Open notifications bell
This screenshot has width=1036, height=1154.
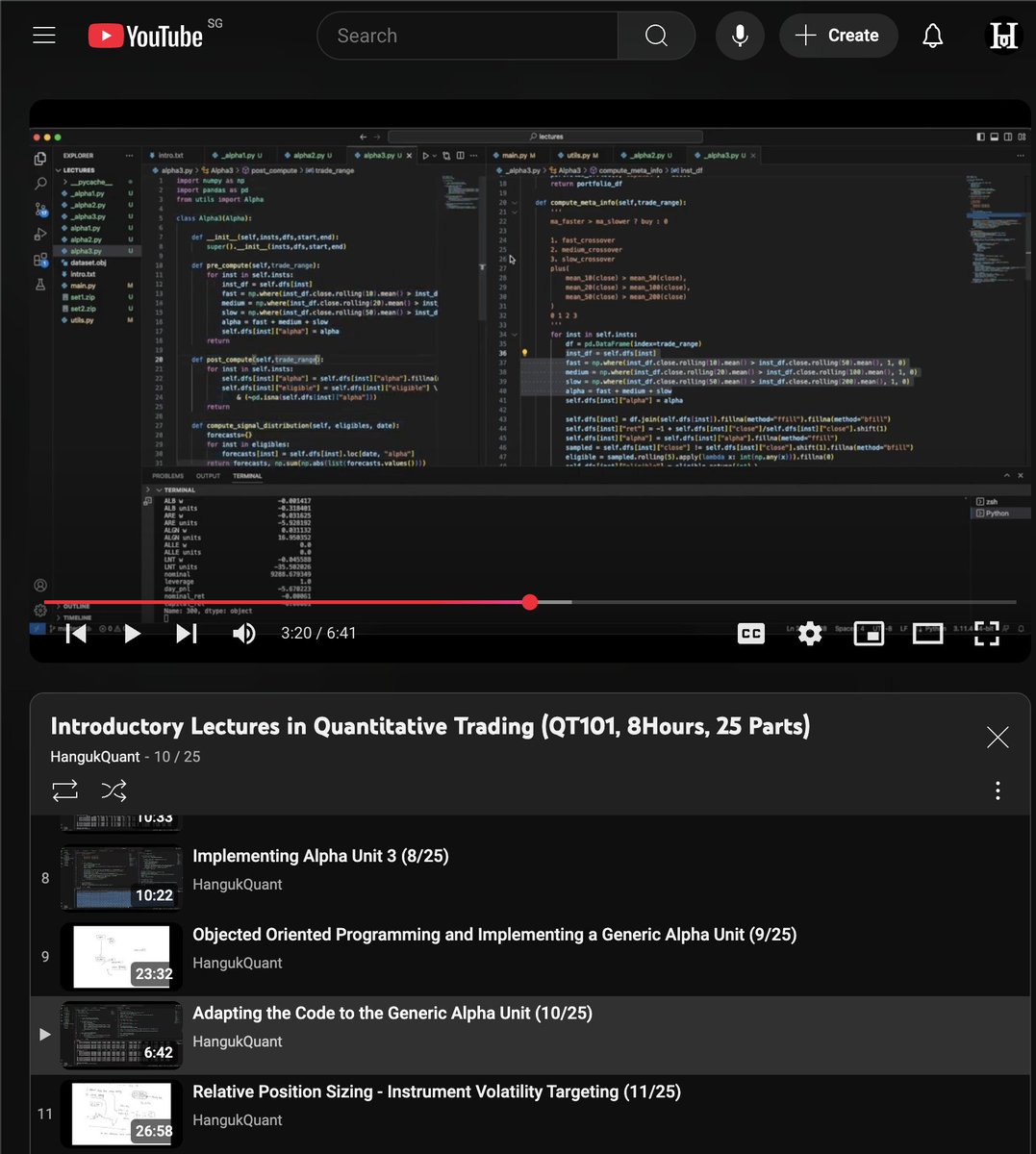click(x=932, y=36)
